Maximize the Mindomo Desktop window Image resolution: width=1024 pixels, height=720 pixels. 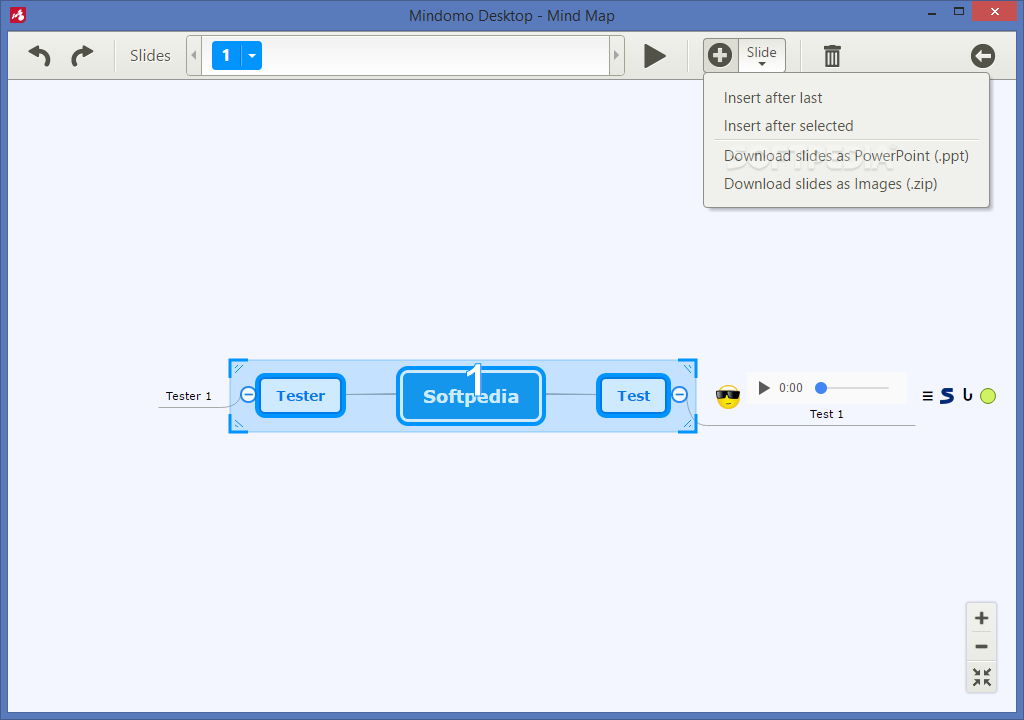point(959,11)
